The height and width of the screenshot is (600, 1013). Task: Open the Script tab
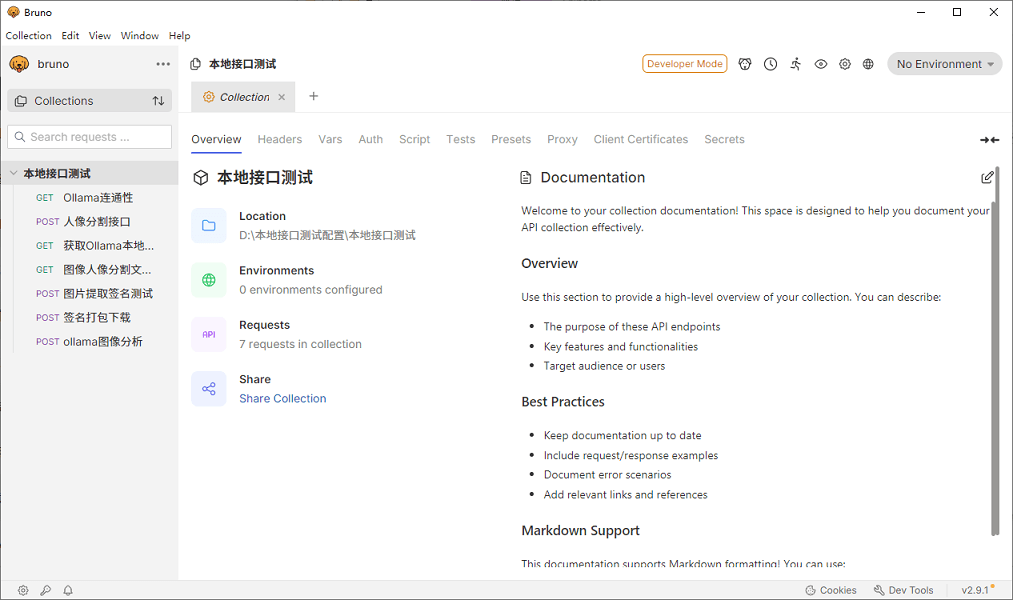[415, 140]
